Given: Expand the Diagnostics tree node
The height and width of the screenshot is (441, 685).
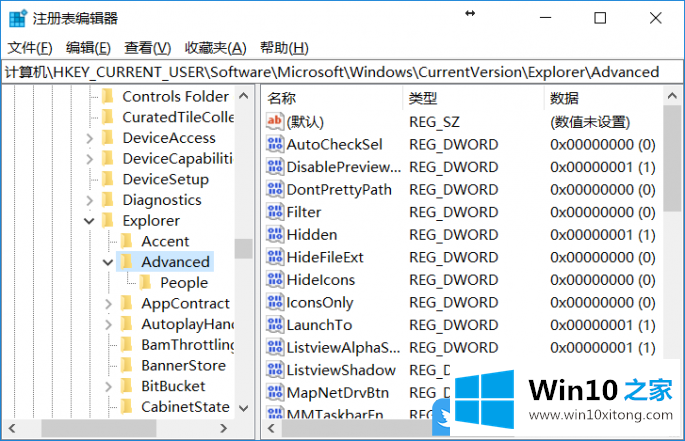Looking at the screenshot, I should tap(90, 200).
